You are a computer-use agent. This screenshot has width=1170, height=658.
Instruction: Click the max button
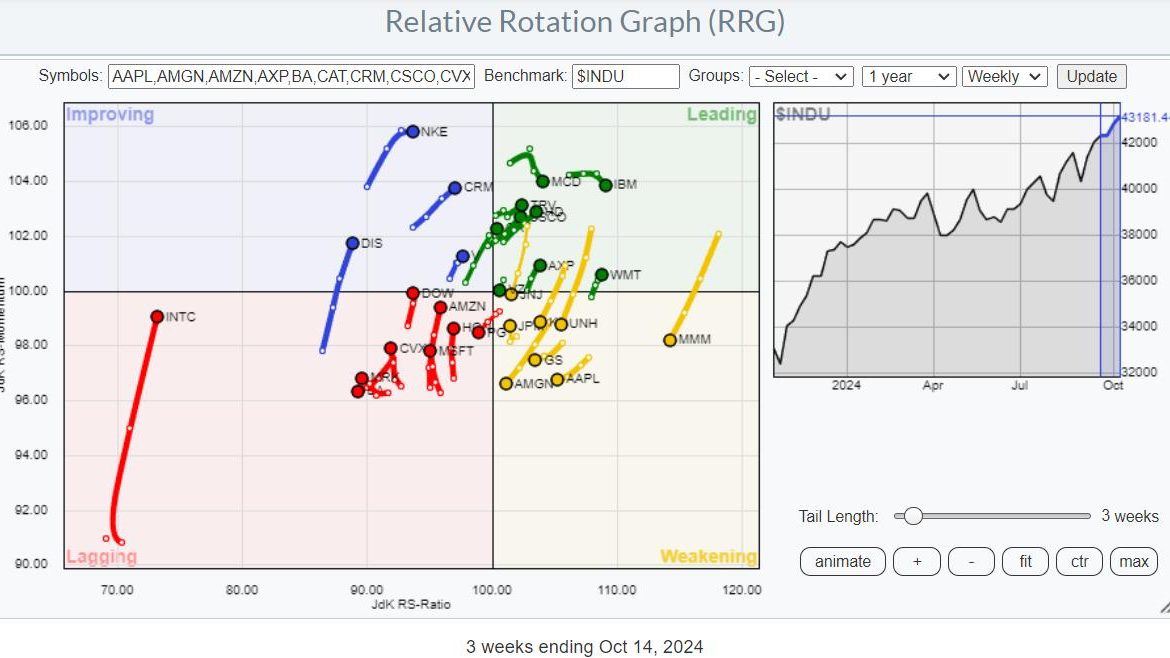(1133, 561)
